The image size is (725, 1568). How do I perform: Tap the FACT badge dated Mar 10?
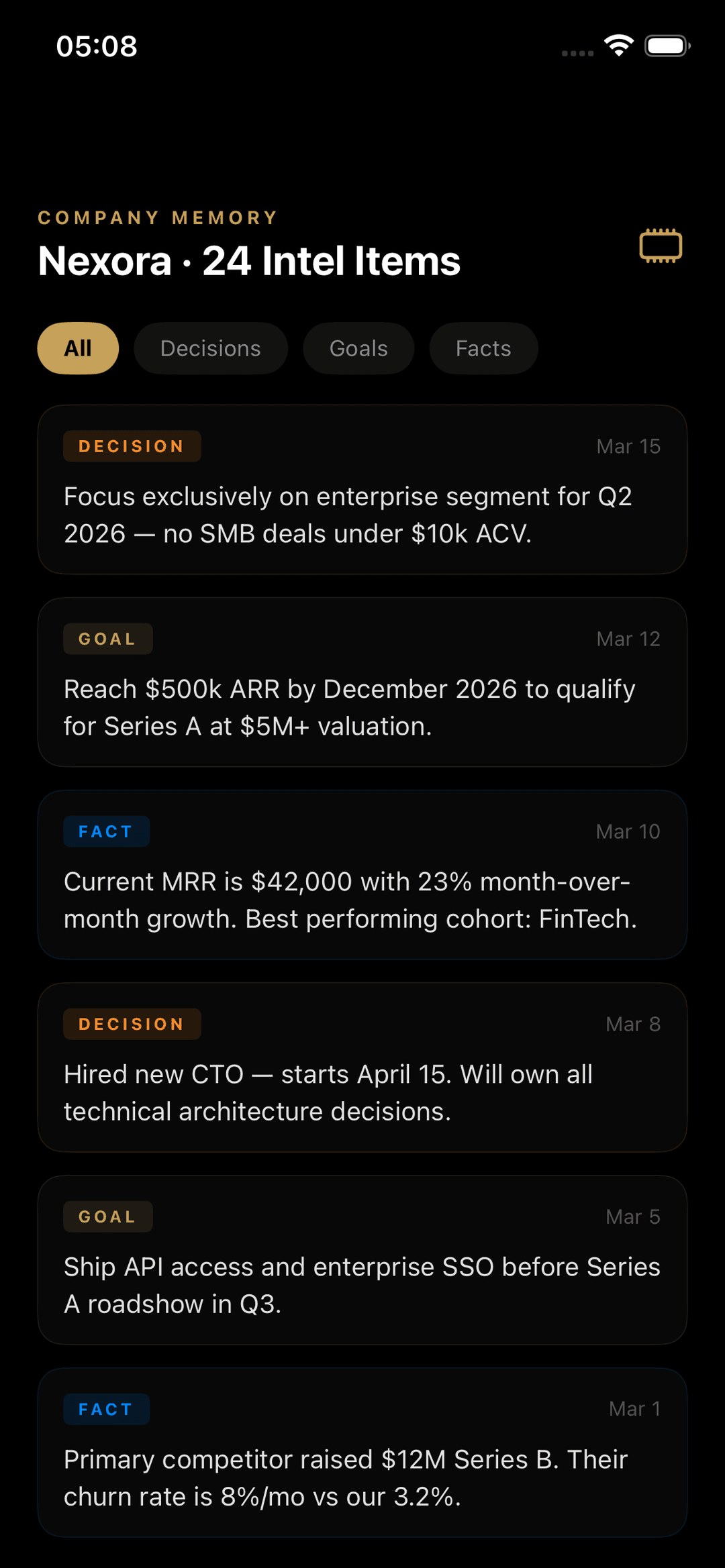click(x=106, y=831)
